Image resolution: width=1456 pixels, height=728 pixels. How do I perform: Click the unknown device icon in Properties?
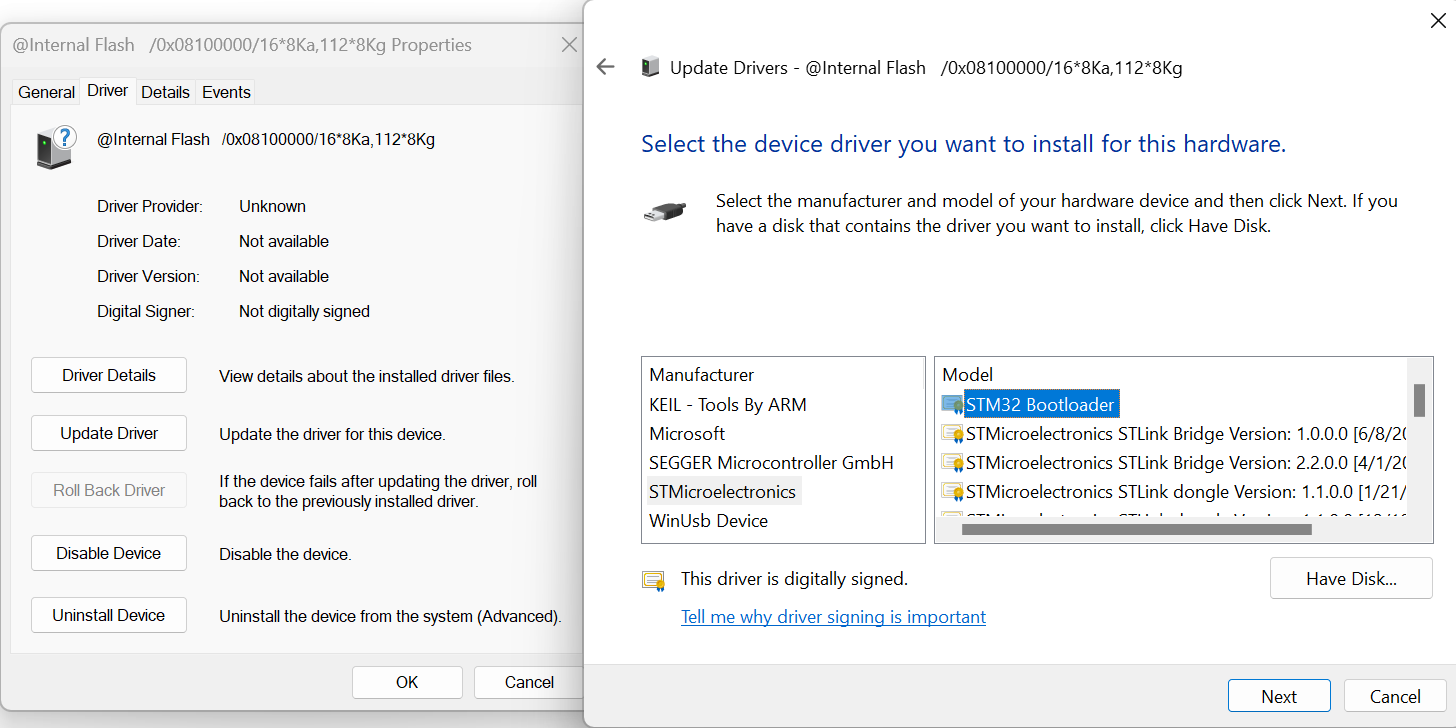tap(56, 147)
